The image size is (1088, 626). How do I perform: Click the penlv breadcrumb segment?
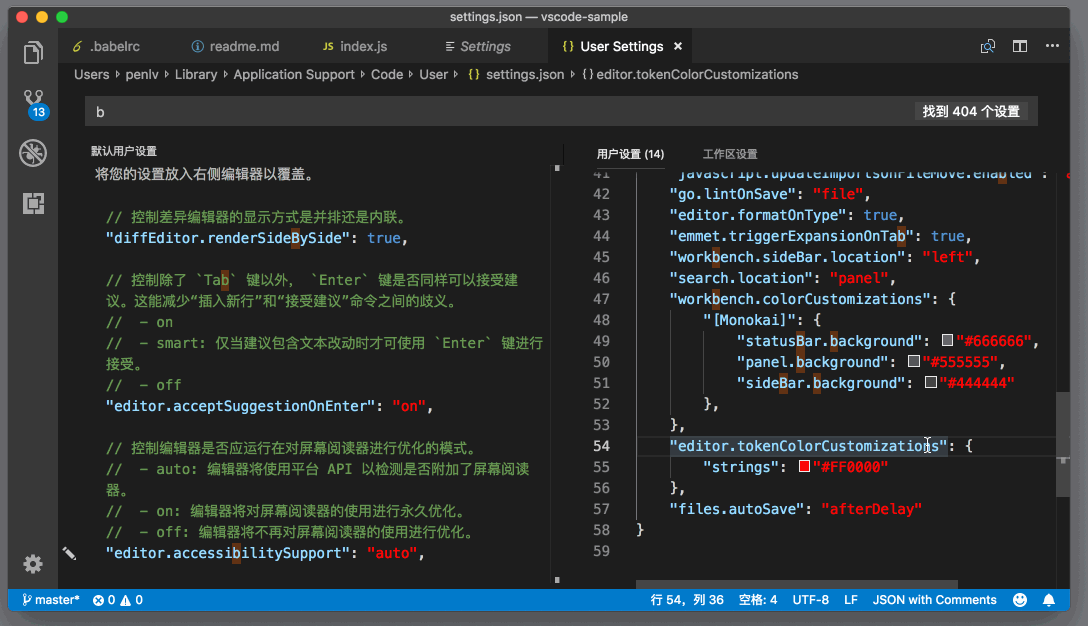(x=142, y=74)
